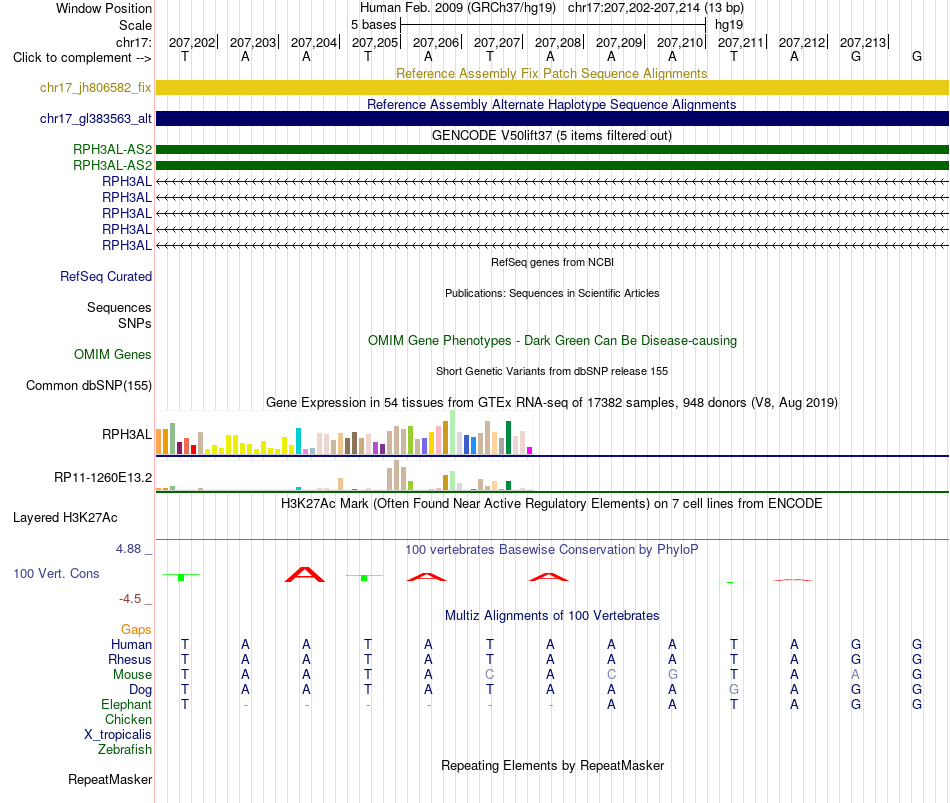Select the navy alternate haplotype alignment bar

(552, 118)
